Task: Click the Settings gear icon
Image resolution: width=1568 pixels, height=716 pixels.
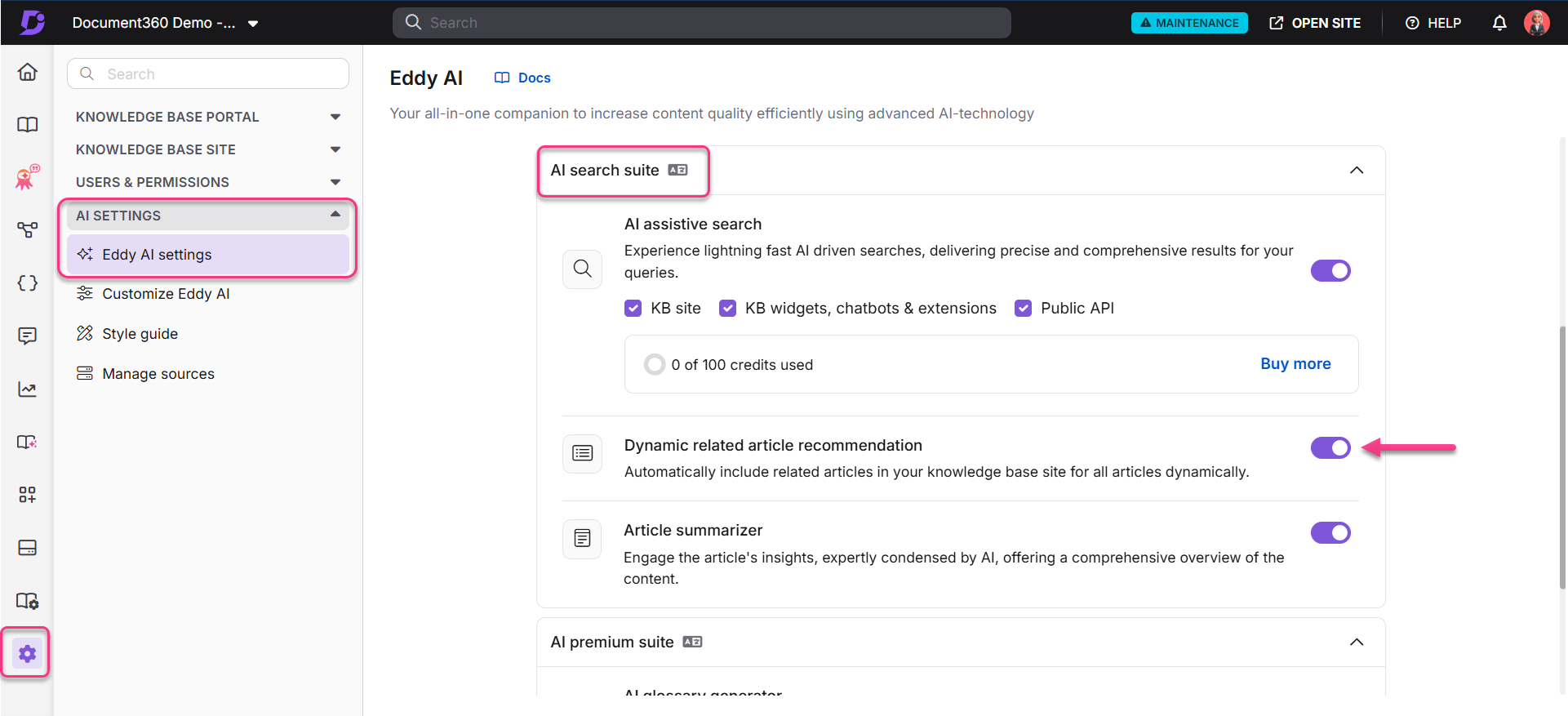Action: 27,653
